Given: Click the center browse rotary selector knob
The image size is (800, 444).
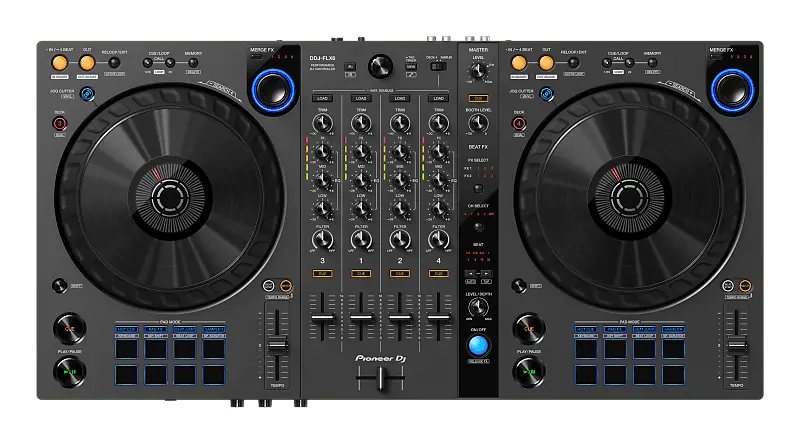Looking at the screenshot, I should point(380,66).
